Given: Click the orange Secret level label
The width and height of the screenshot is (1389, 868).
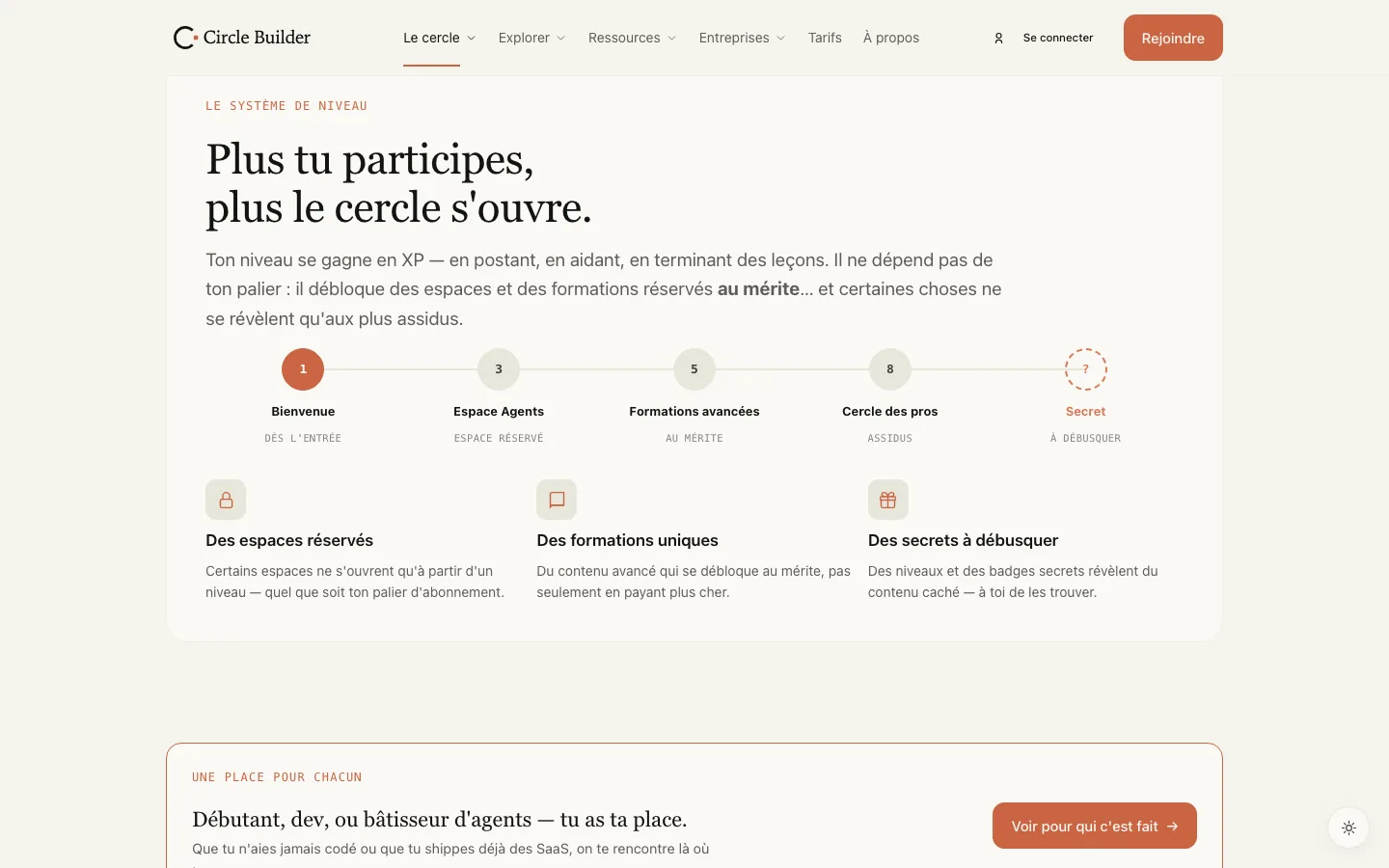Looking at the screenshot, I should click(x=1086, y=412).
